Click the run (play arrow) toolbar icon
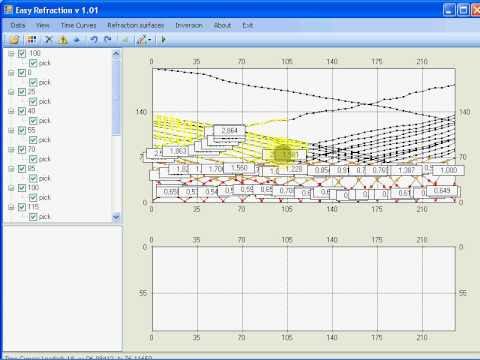 coord(163,40)
